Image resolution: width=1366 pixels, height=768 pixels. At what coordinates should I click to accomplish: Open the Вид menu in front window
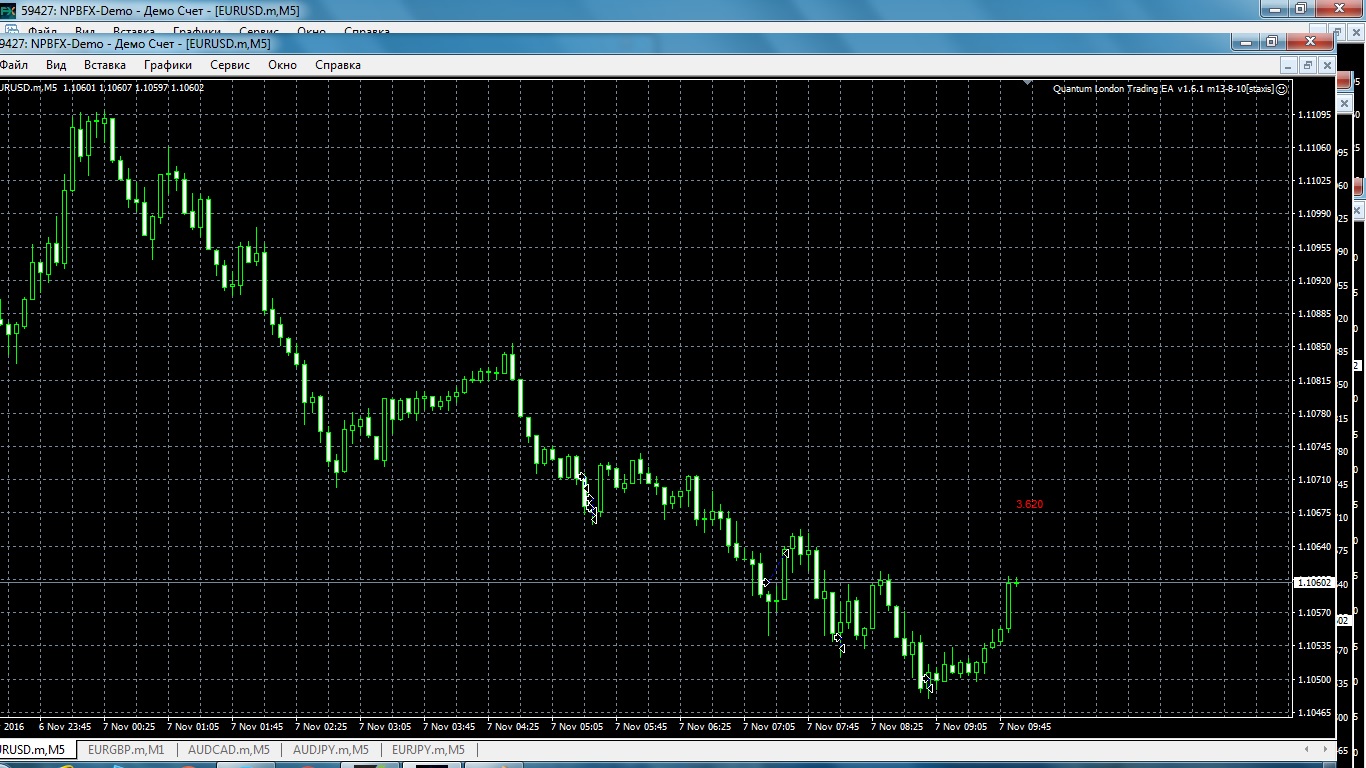click(x=56, y=65)
